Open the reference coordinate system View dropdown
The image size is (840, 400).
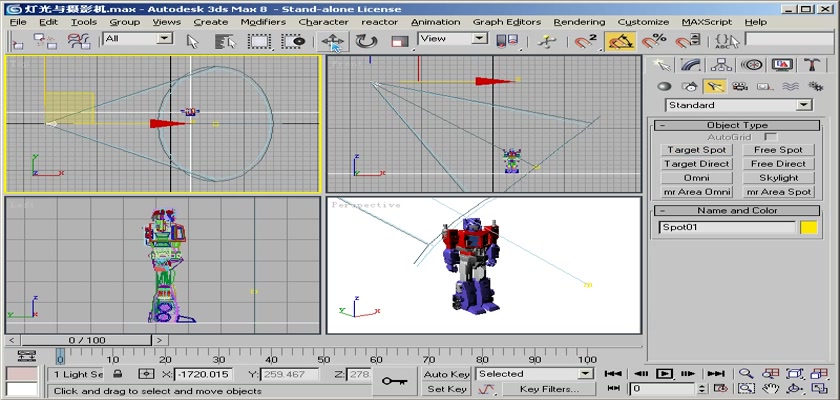point(453,39)
